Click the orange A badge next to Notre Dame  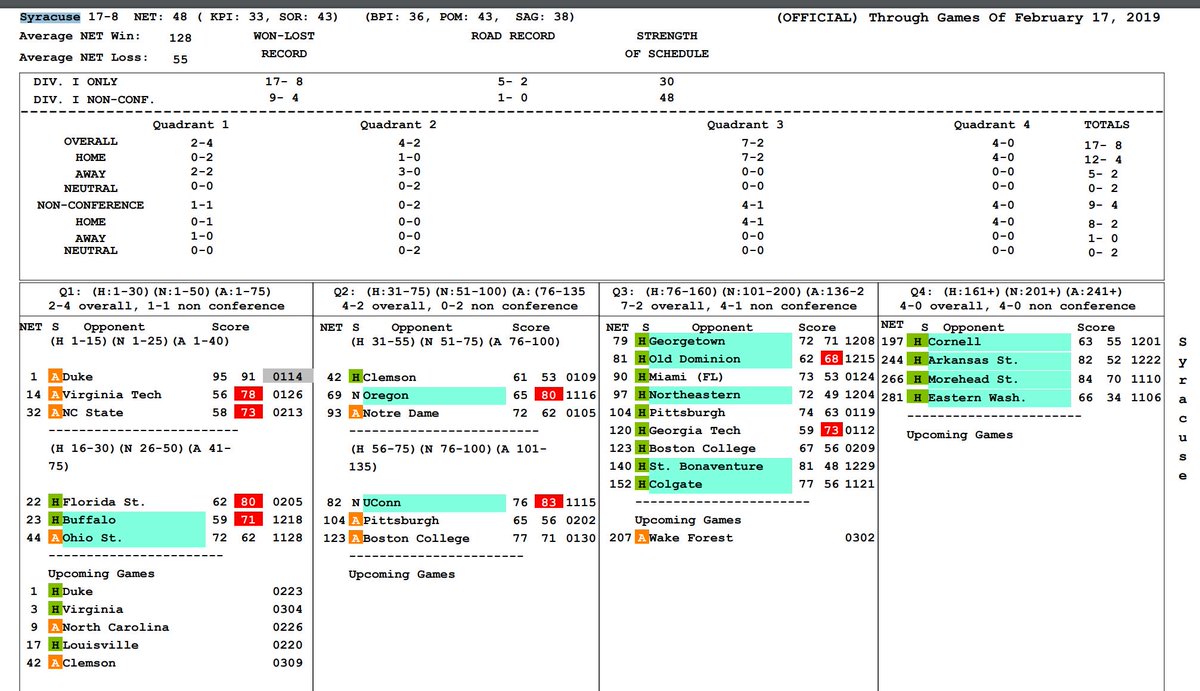(x=355, y=413)
